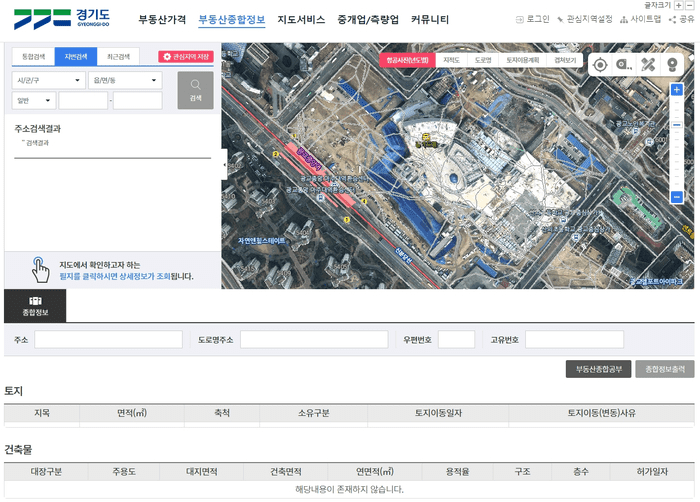
Task: Toggle the 토지이용계획 land use plan layer
Action: tap(522, 60)
